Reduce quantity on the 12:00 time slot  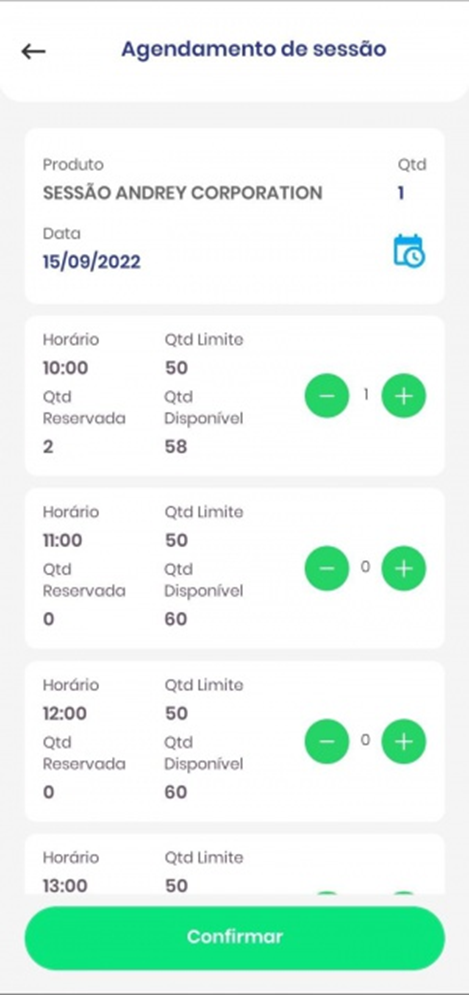click(327, 741)
